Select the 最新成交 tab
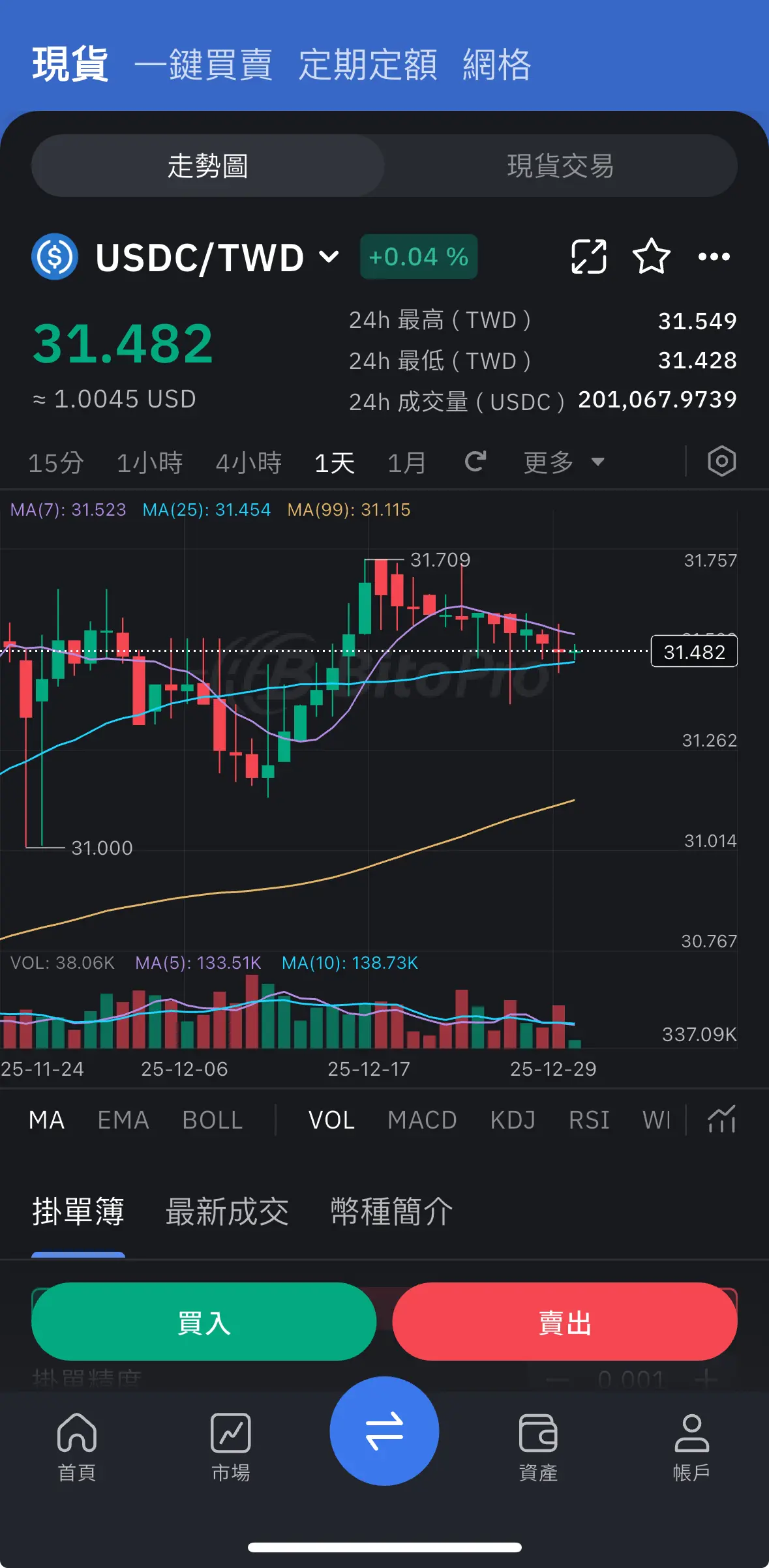 pyautogui.click(x=227, y=1212)
